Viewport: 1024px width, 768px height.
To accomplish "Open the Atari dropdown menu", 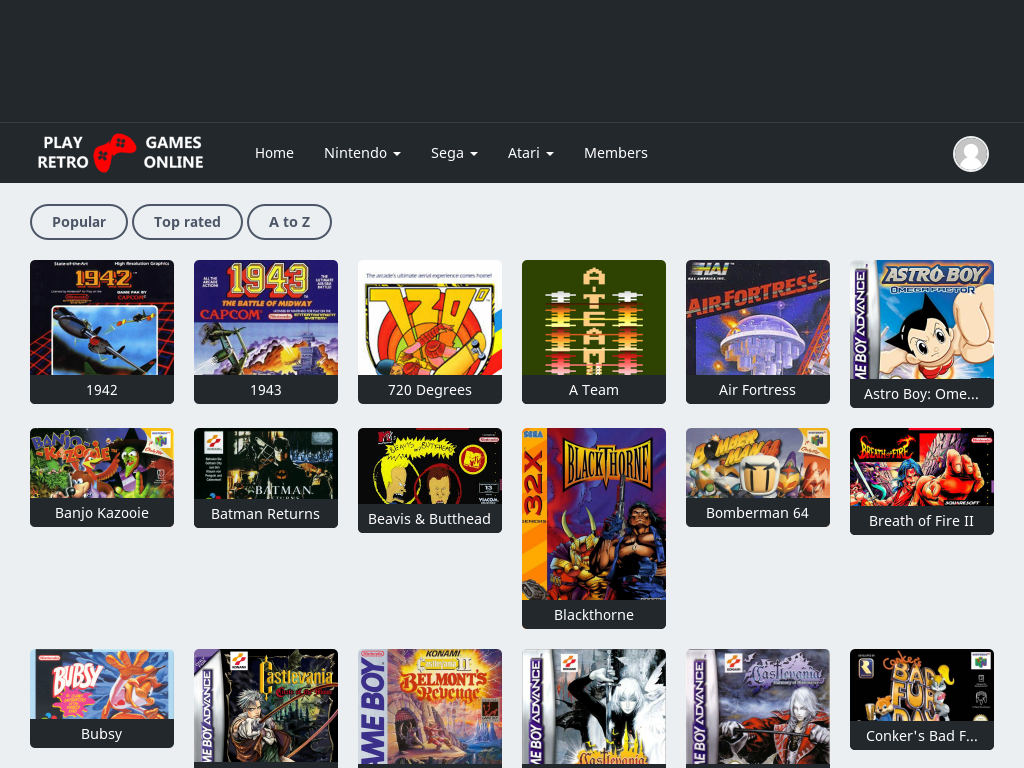I will [531, 153].
